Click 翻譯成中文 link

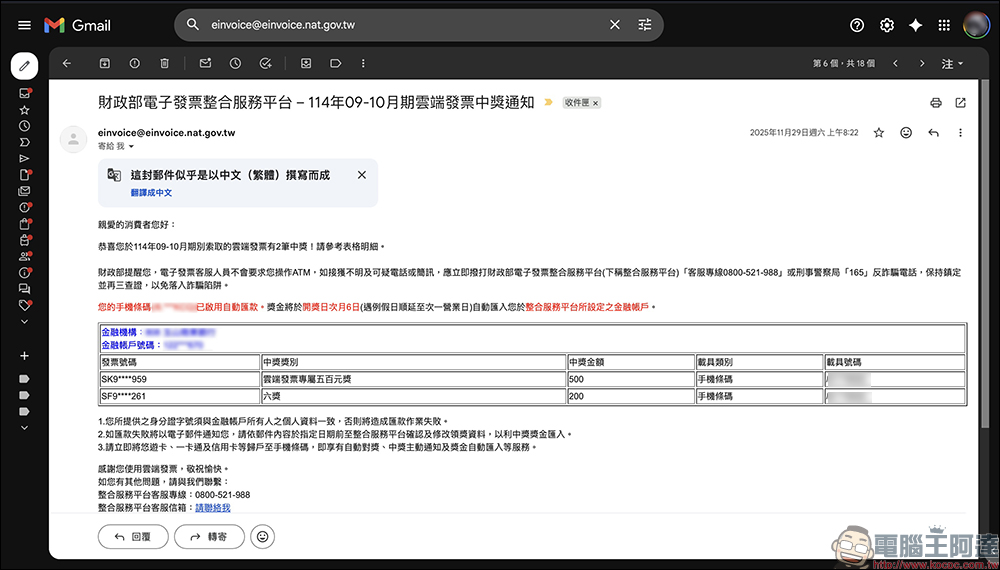click(x=151, y=193)
